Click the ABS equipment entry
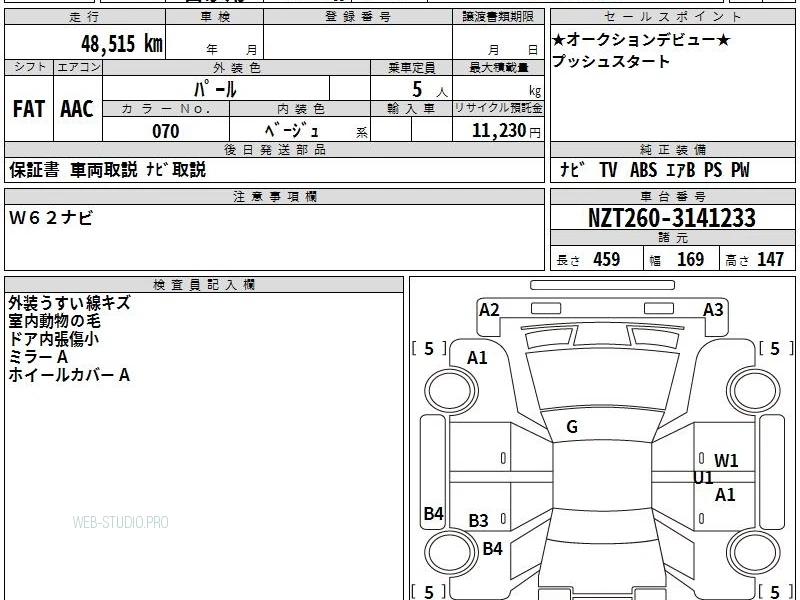 (643, 169)
